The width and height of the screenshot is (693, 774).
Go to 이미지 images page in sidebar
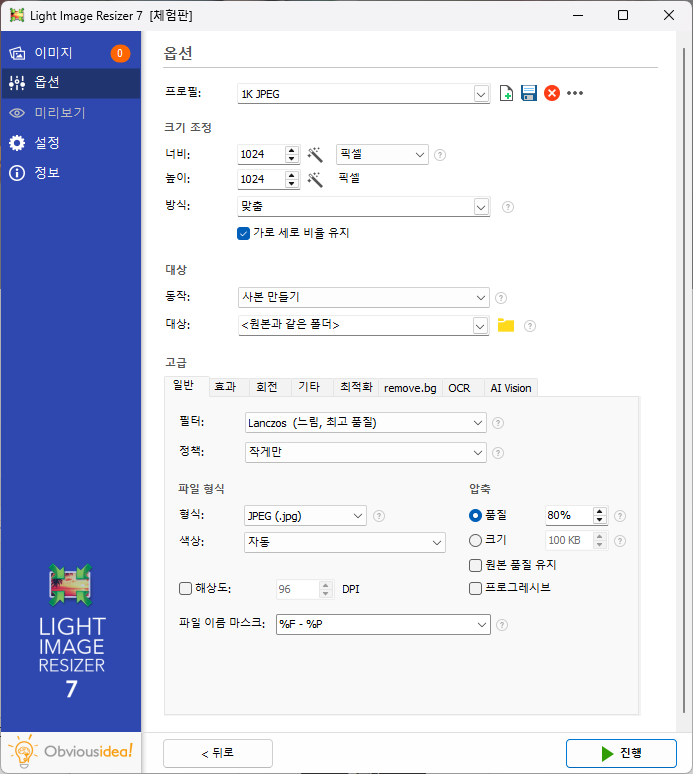tap(71, 53)
